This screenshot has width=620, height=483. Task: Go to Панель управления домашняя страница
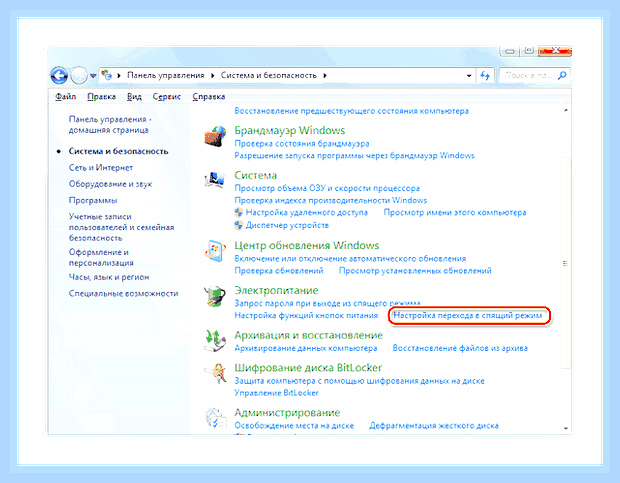coord(110,125)
